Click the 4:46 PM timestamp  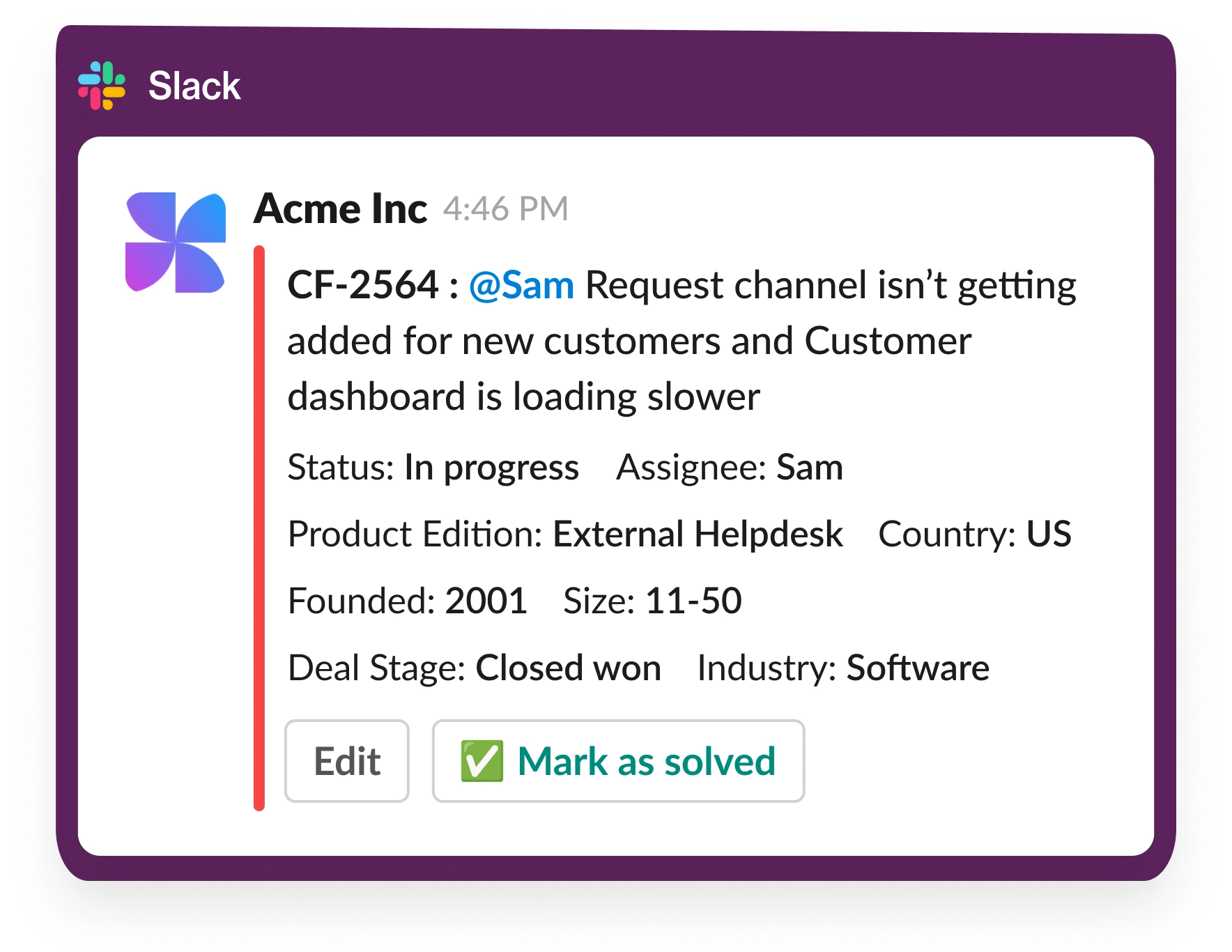pos(505,208)
